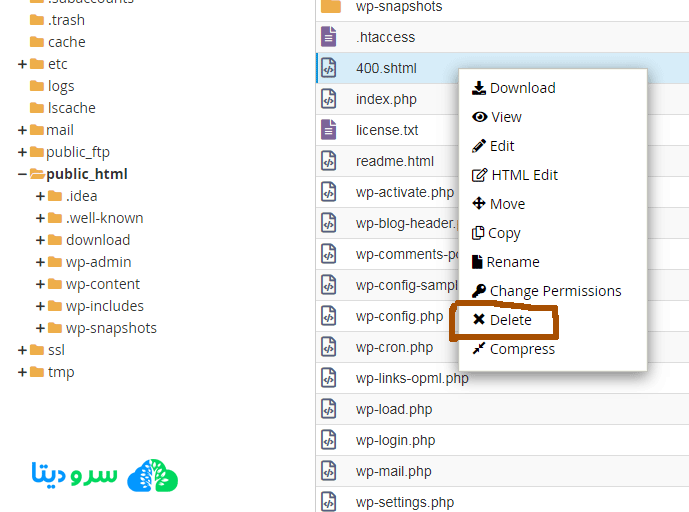
Task: Click the Download icon in context menu
Action: pyautogui.click(x=479, y=88)
